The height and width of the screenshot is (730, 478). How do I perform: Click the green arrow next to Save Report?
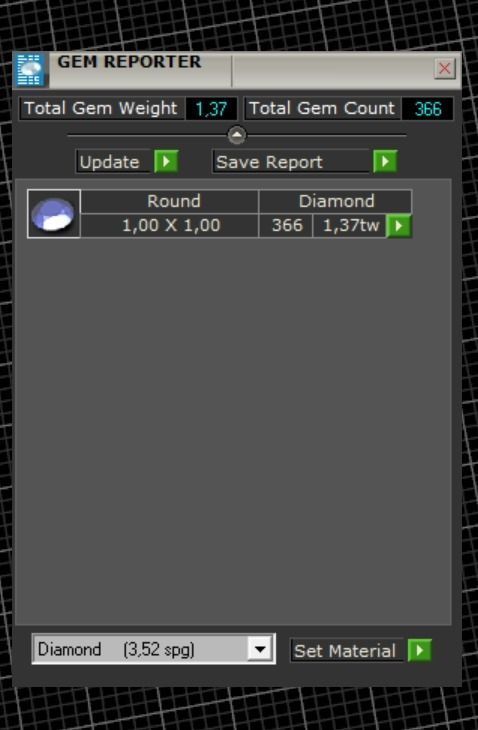[x=385, y=162]
